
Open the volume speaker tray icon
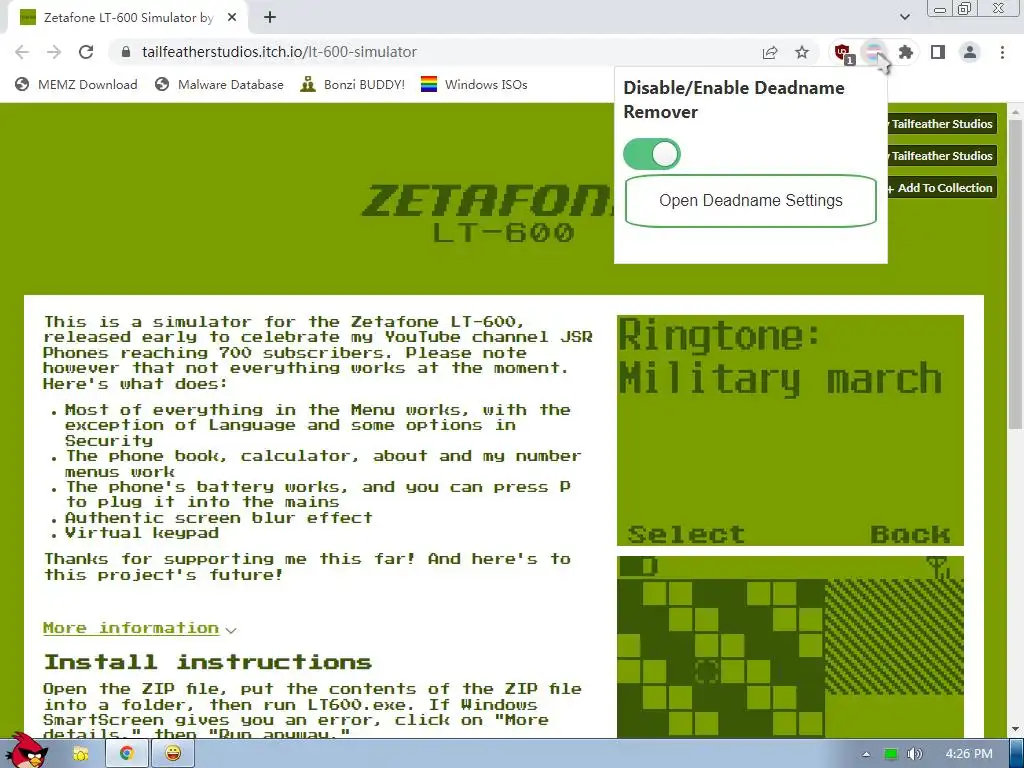914,754
